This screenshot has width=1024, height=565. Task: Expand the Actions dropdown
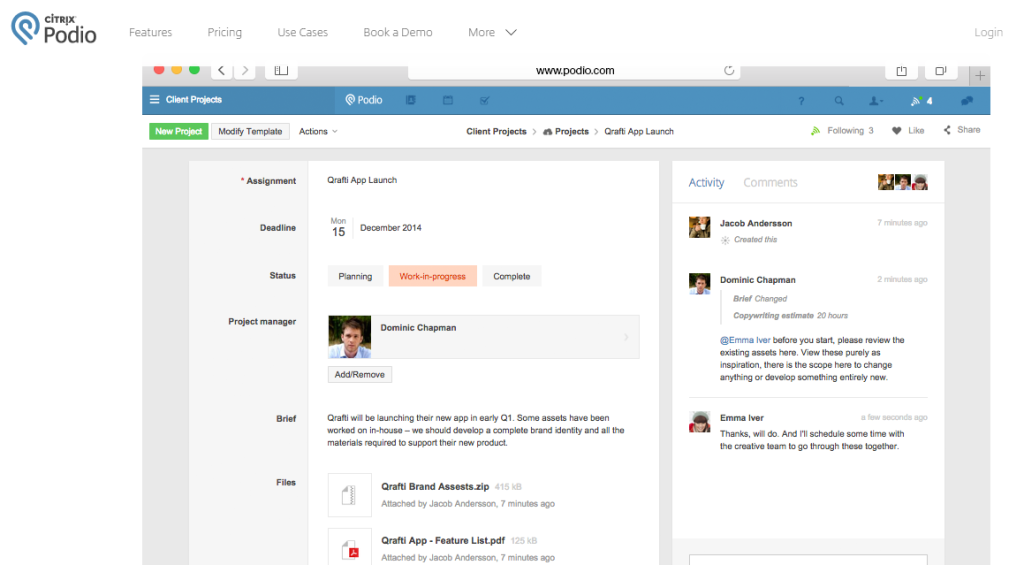318,131
